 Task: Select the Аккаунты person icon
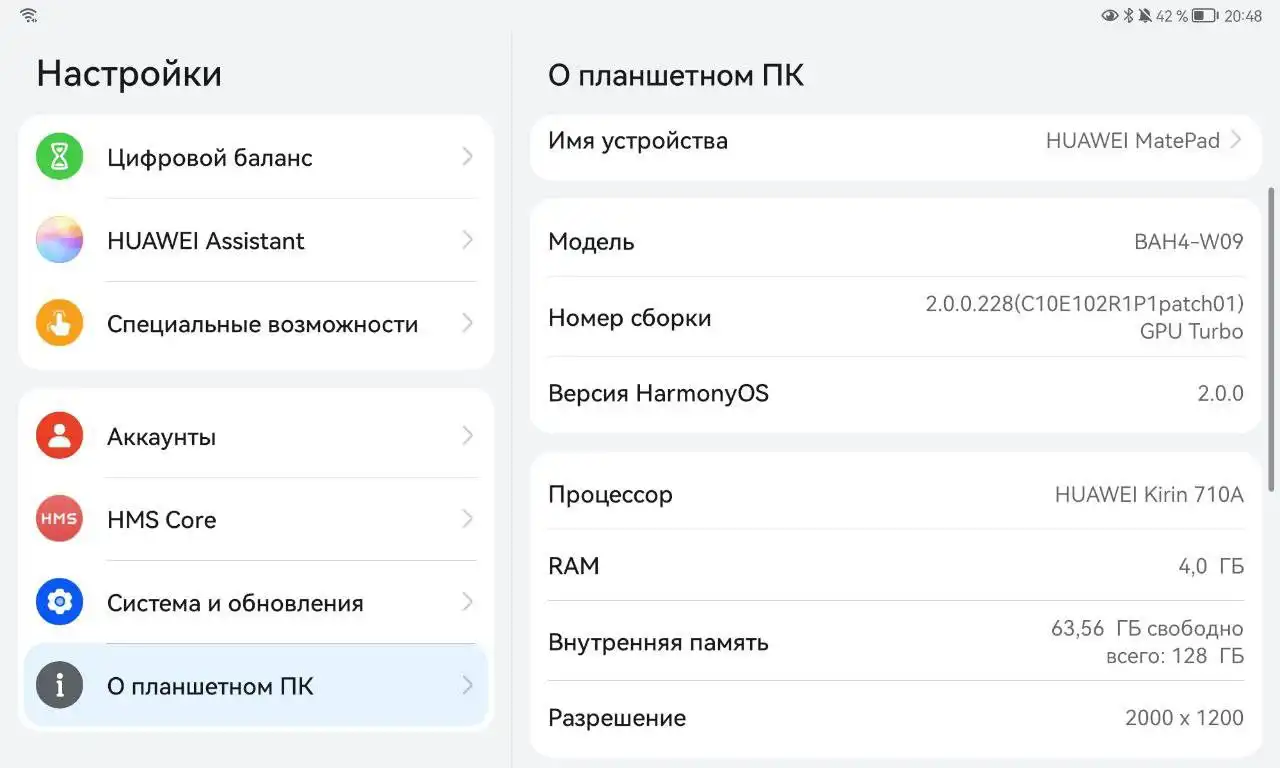tap(59, 435)
